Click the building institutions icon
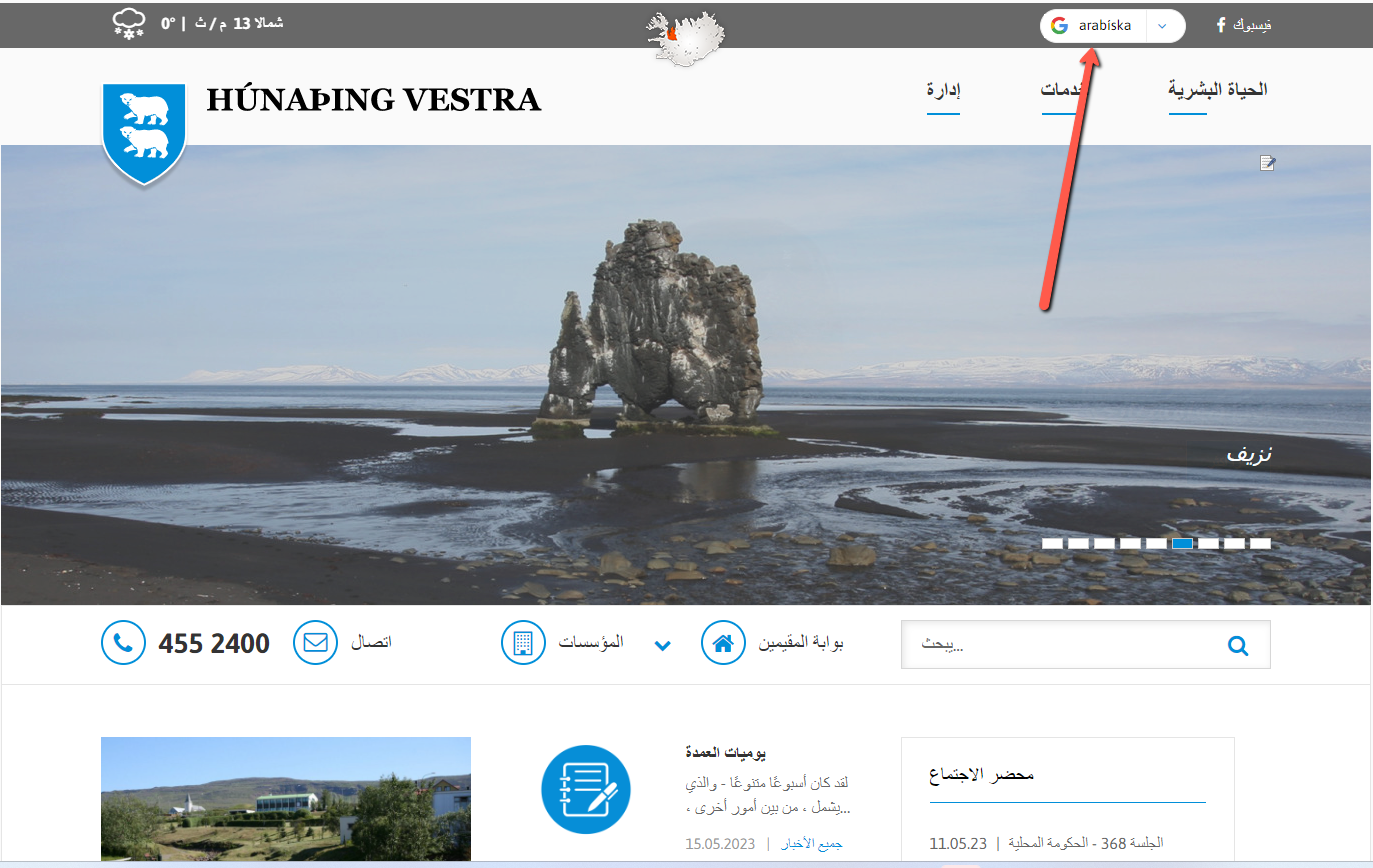 coord(523,642)
